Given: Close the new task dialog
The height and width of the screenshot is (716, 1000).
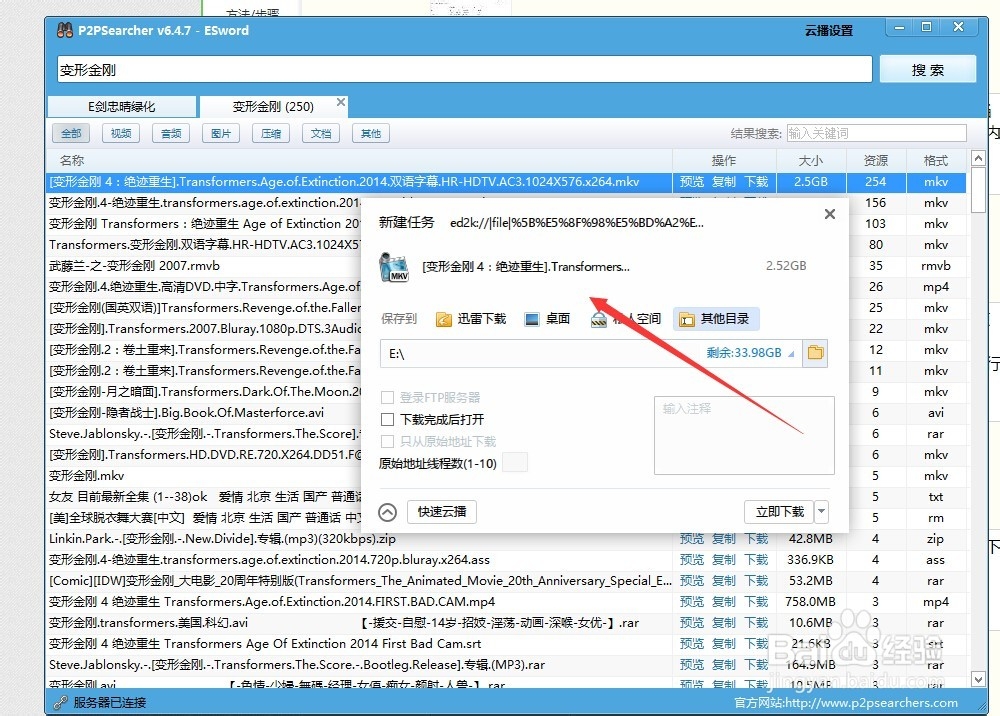Looking at the screenshot, I should pos(830,214).
